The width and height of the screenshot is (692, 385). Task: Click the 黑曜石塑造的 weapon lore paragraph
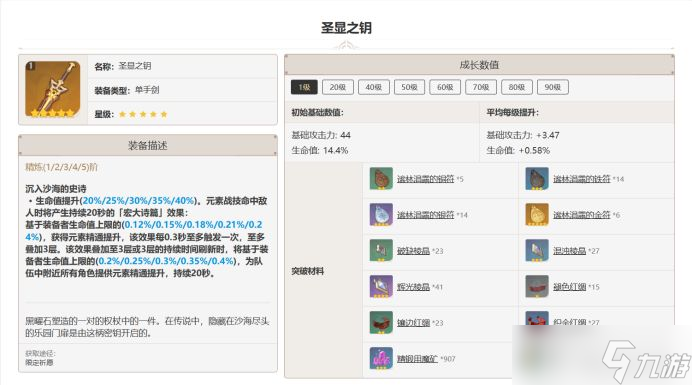pyautogui.click(x=147, y=327)
